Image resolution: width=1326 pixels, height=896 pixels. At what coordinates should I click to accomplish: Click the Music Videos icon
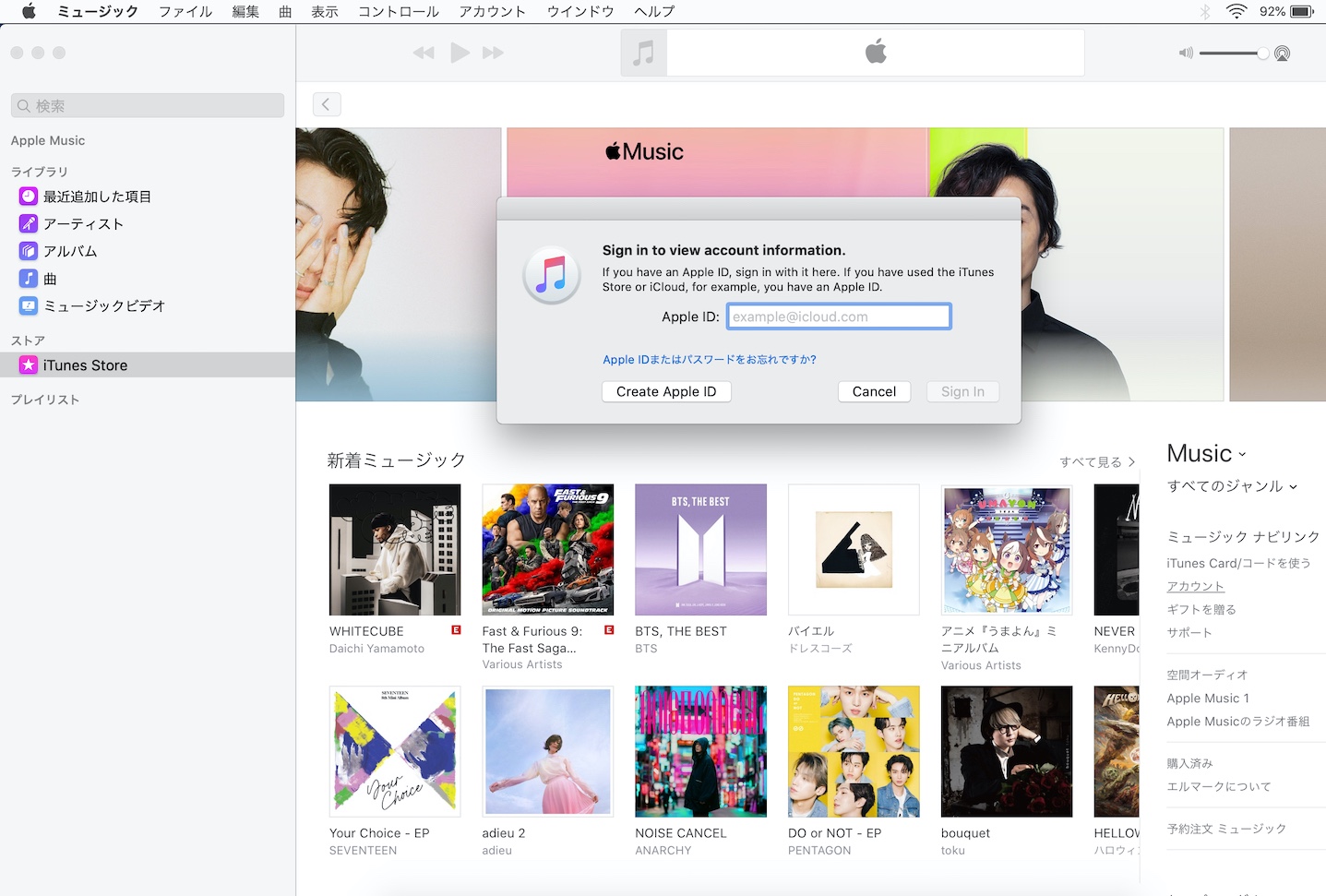click(29, 305)
